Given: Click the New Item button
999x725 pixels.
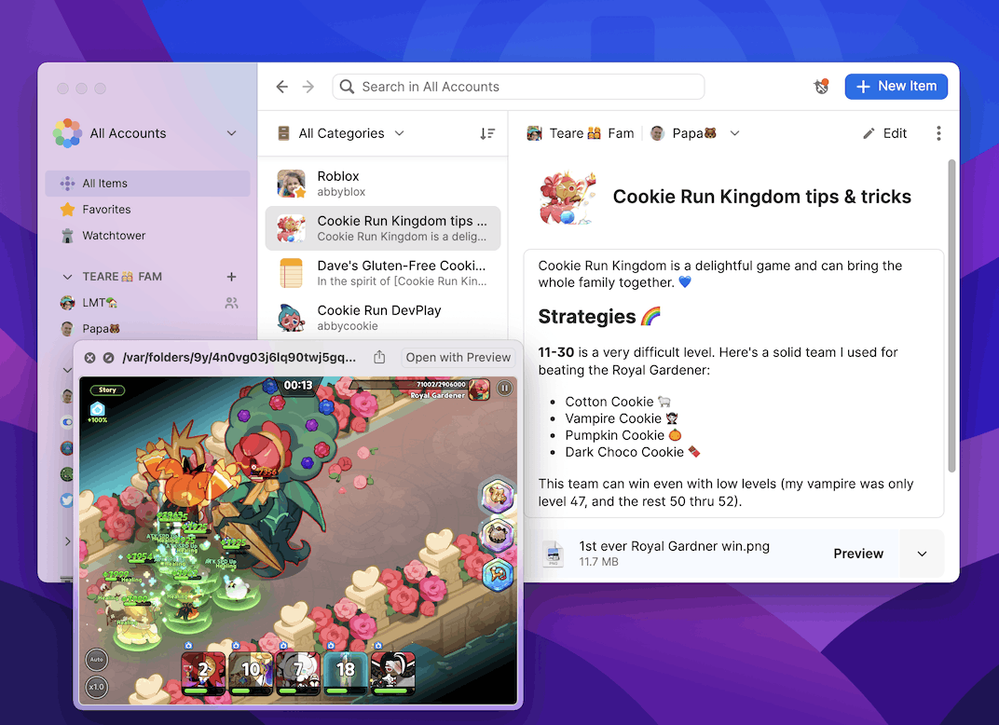Looking at the screenshot, I should point(895,87).
